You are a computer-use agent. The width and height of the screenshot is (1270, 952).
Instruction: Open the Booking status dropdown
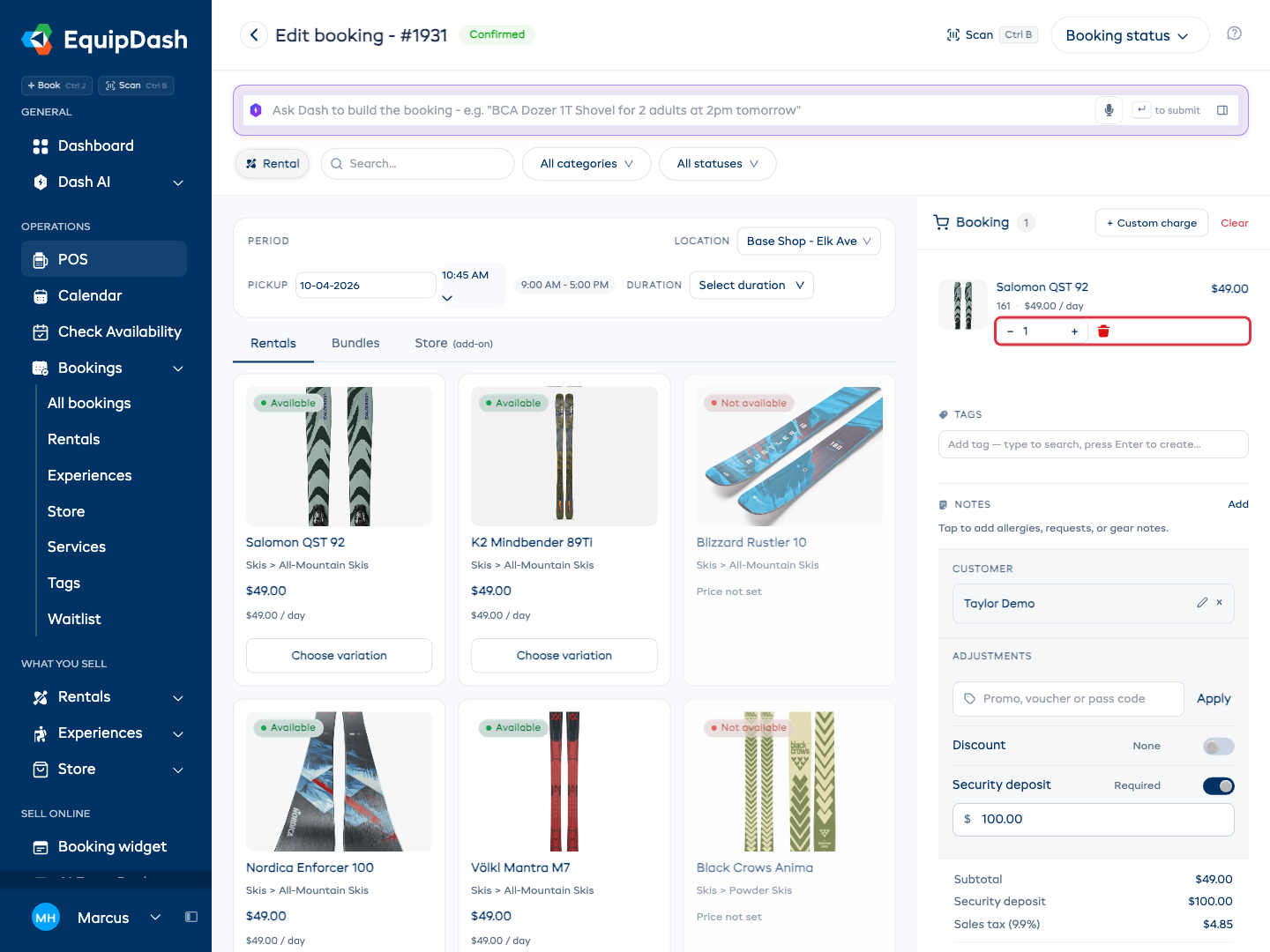point(1129,35)
